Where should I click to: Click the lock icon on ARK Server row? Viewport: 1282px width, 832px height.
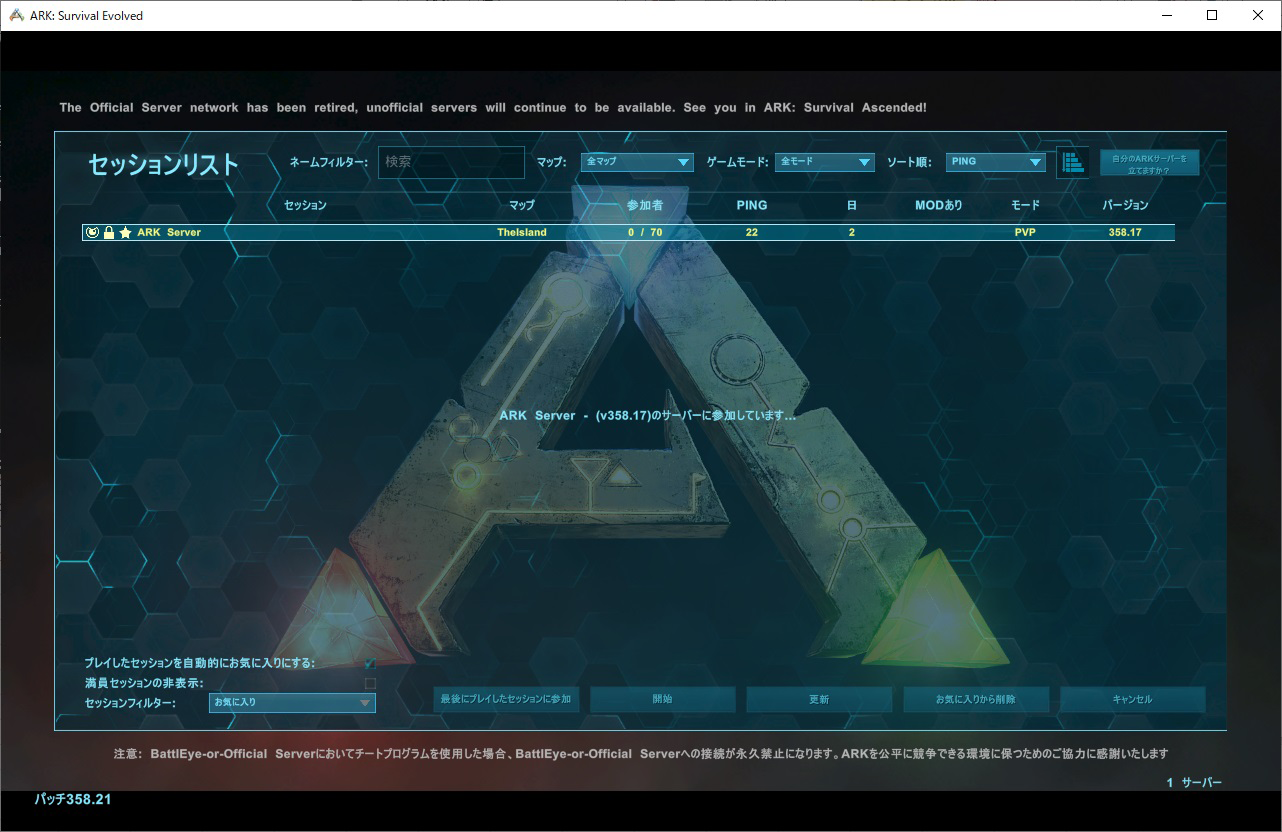click(x=109, y=233)
